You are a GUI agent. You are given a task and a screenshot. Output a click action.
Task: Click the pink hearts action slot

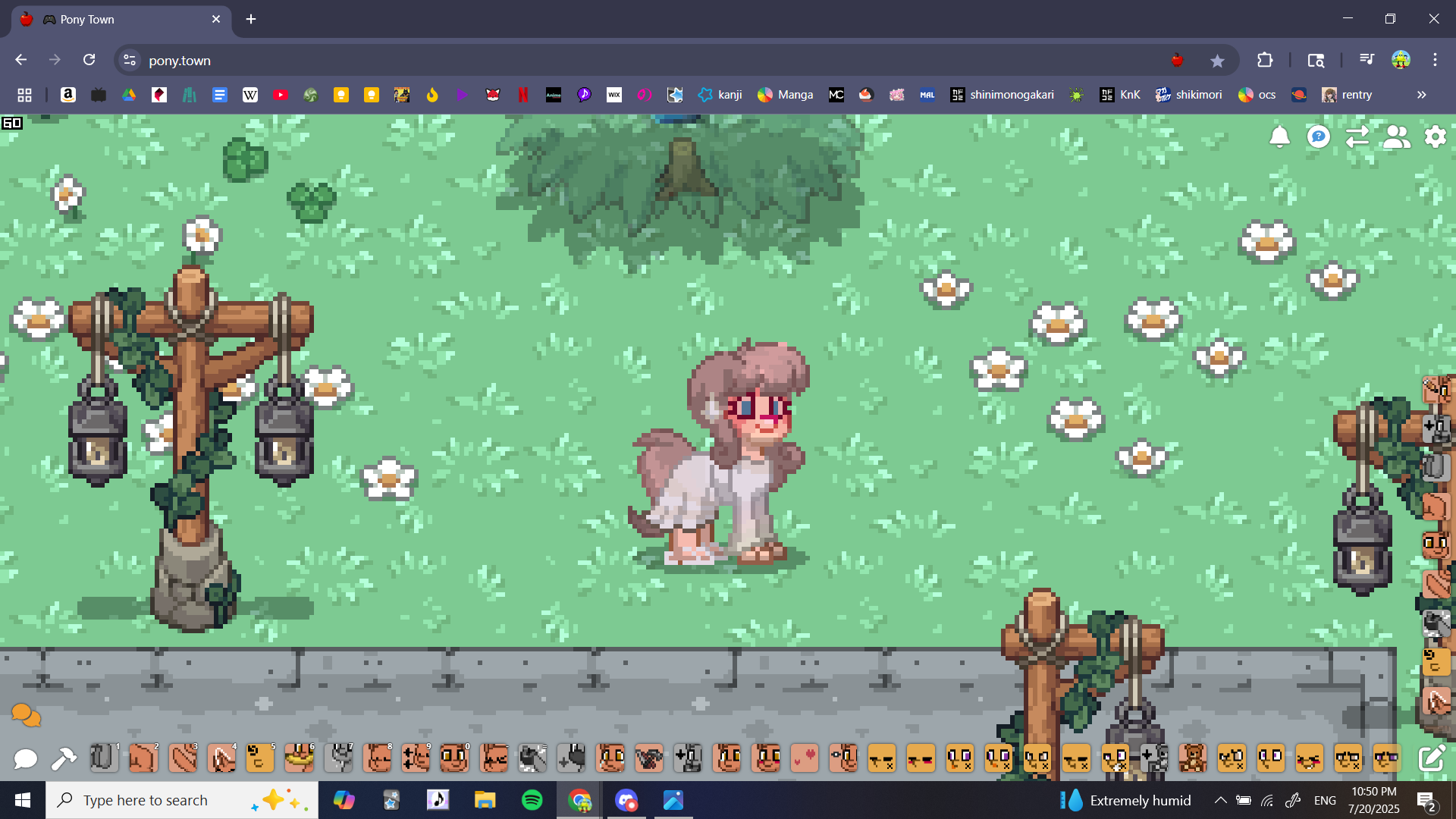805,758
